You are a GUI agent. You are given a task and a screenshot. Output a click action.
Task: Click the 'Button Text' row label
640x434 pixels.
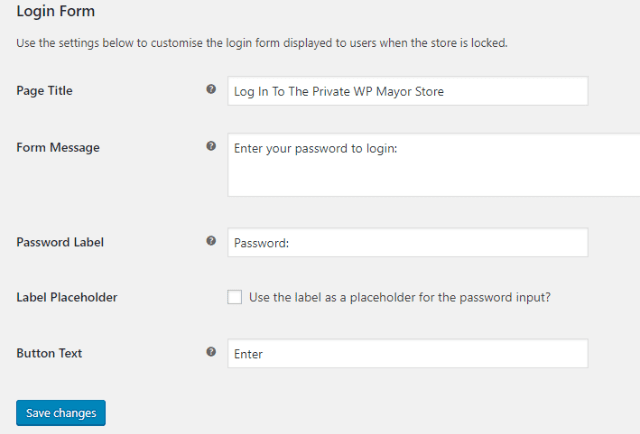(48, 353)
